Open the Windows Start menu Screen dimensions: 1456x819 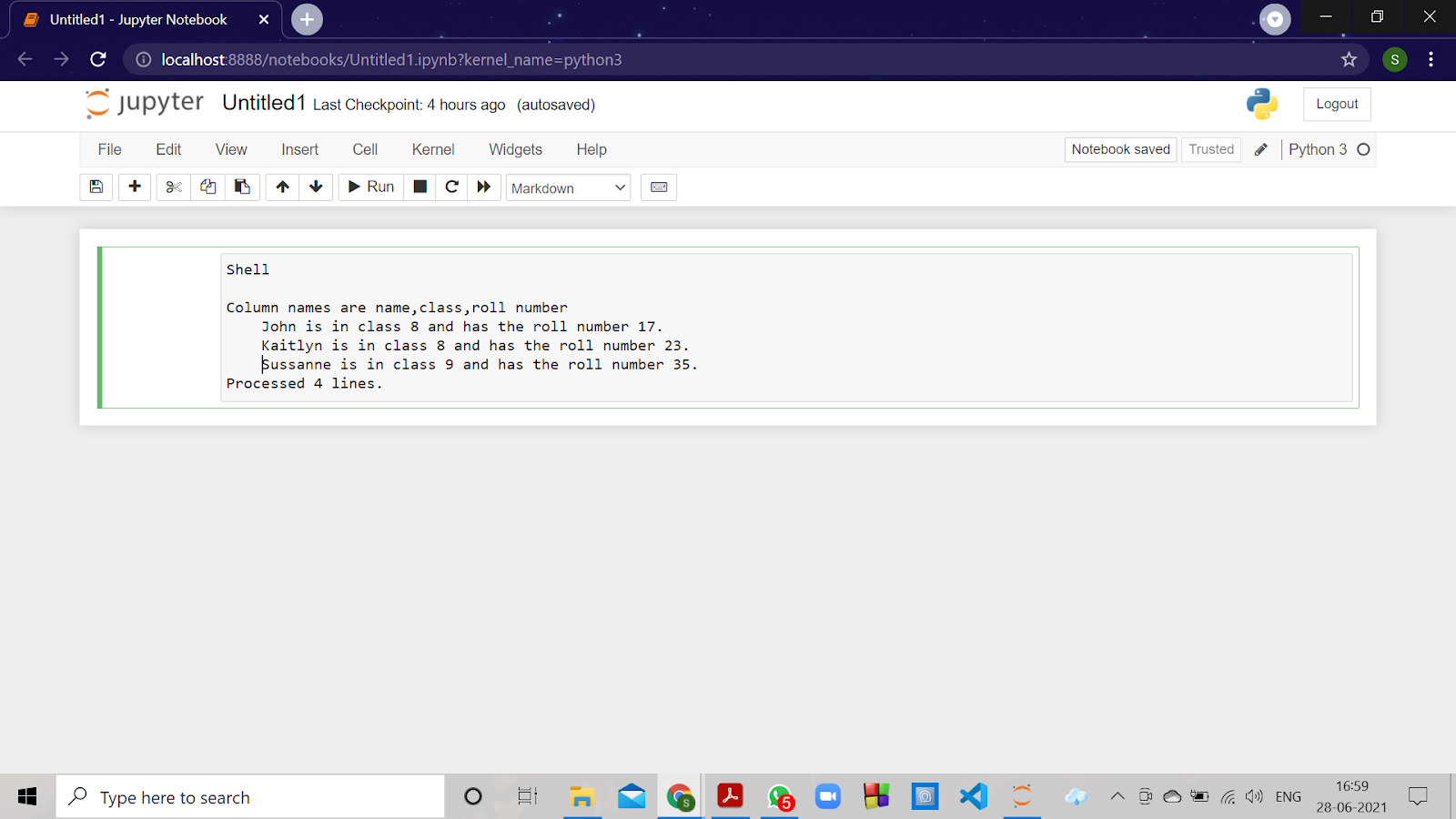pos(27,797)
